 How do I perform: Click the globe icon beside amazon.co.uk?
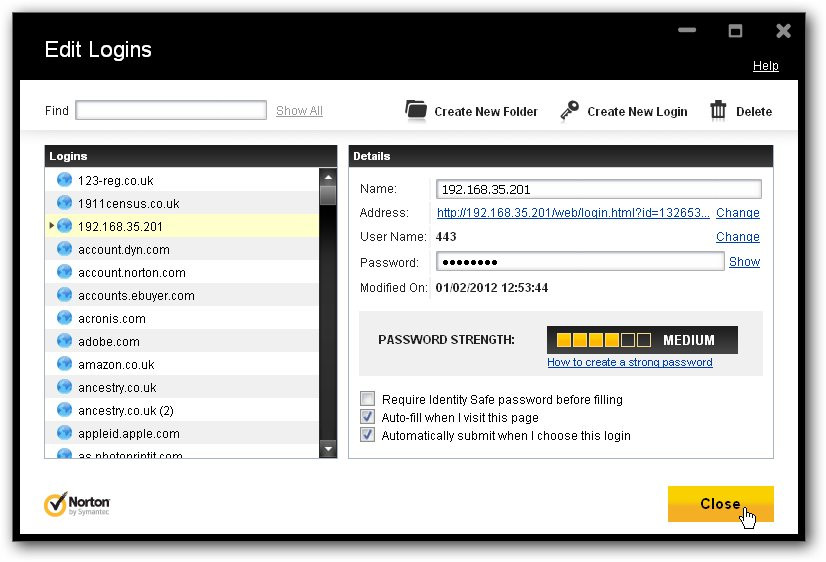[64, 364]
